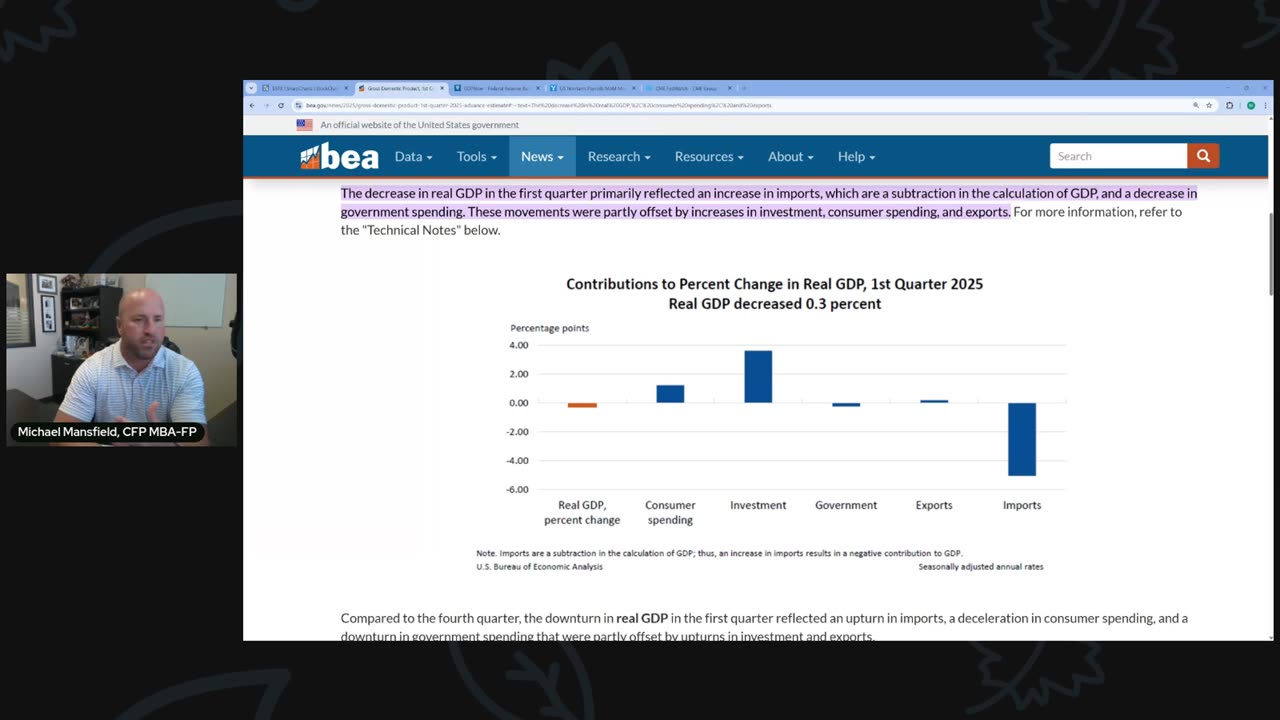Open the Help dropdown menu

click(x=856, y=157)
